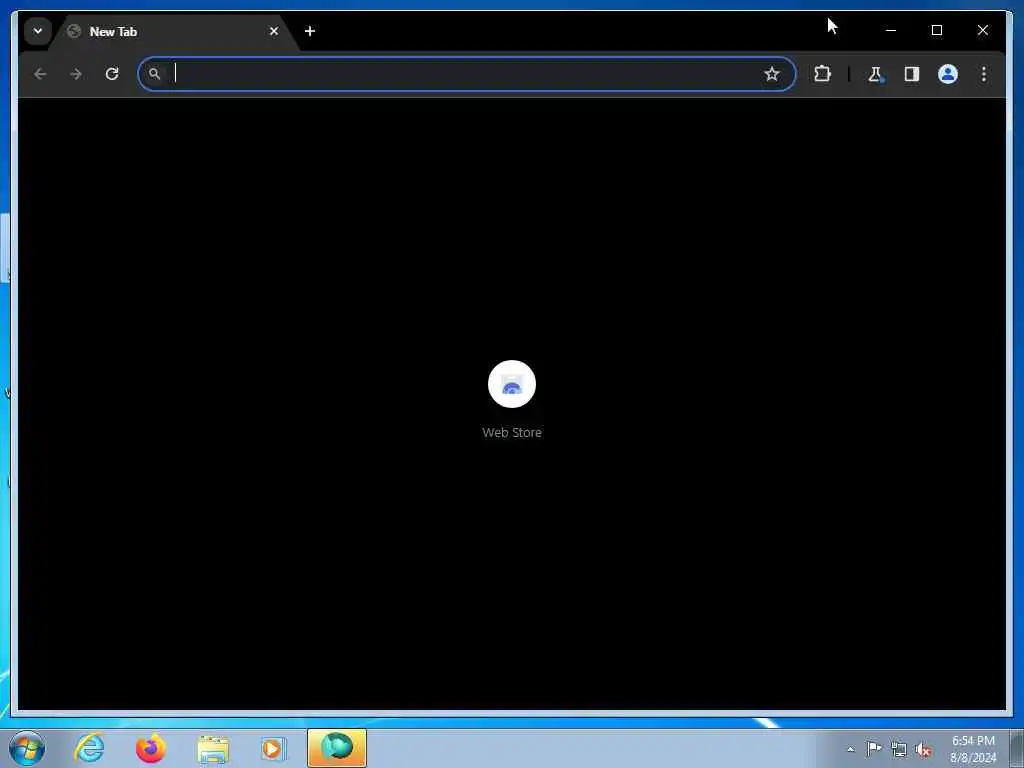1024x768 pixels.
Task: Click the Show desktop strip beside the clock
Action: 1017,748
